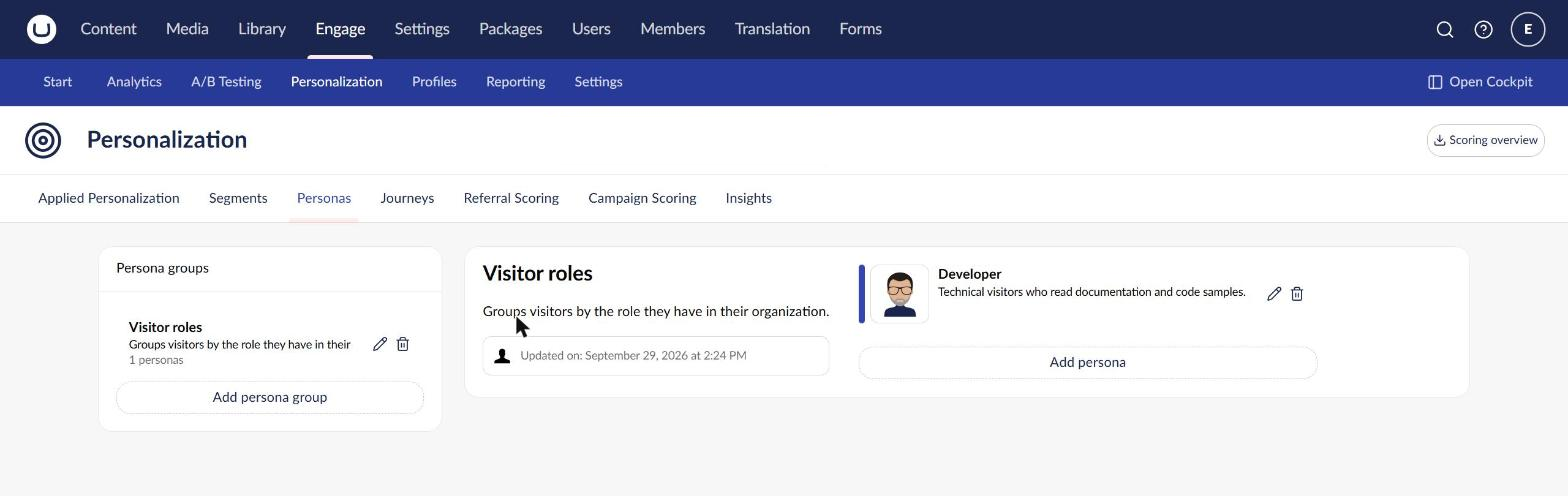The width and height of the screenshot is (1568, 496).
Task: Open the help question mark icon
Action: (1484, 30)
